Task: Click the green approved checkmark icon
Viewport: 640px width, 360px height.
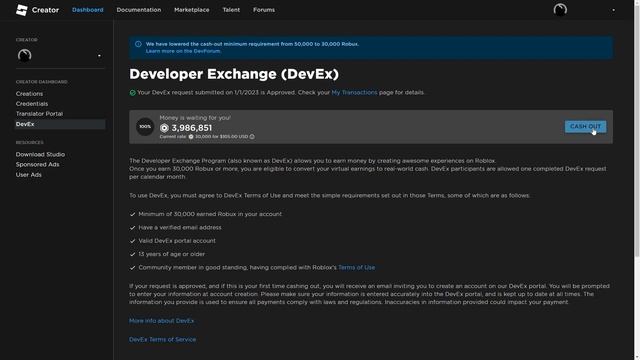Action: coord(132,93)
